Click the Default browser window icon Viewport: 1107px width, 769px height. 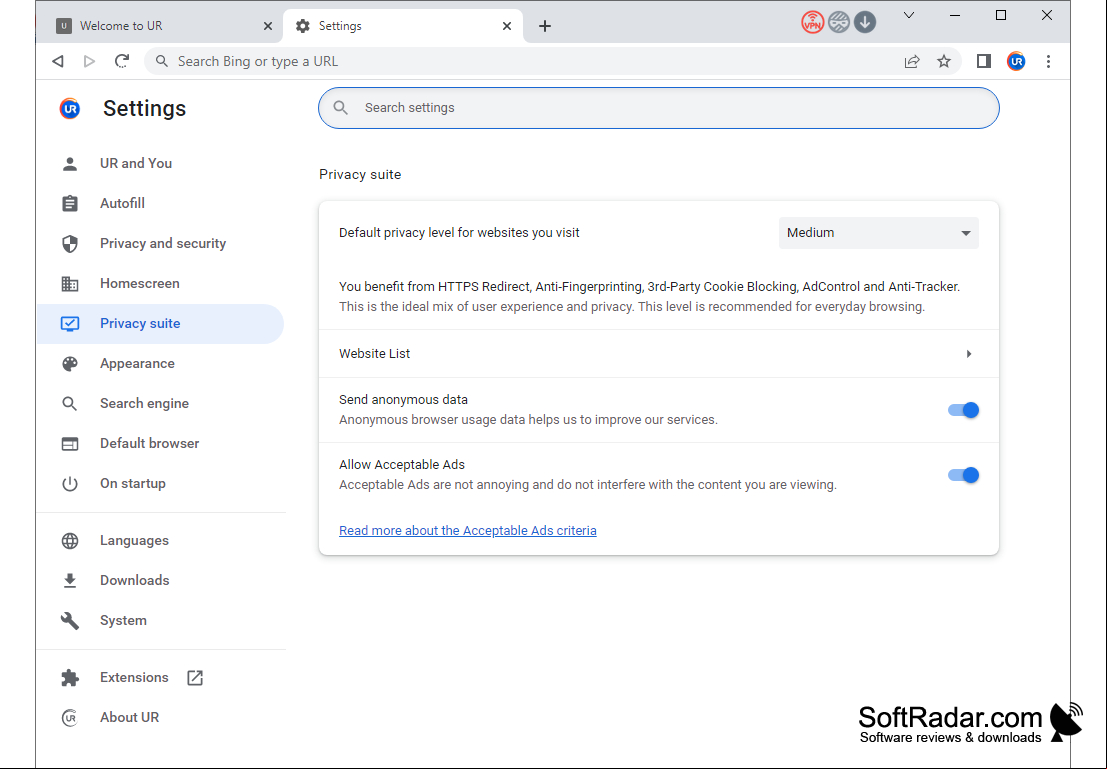(70, 443)
